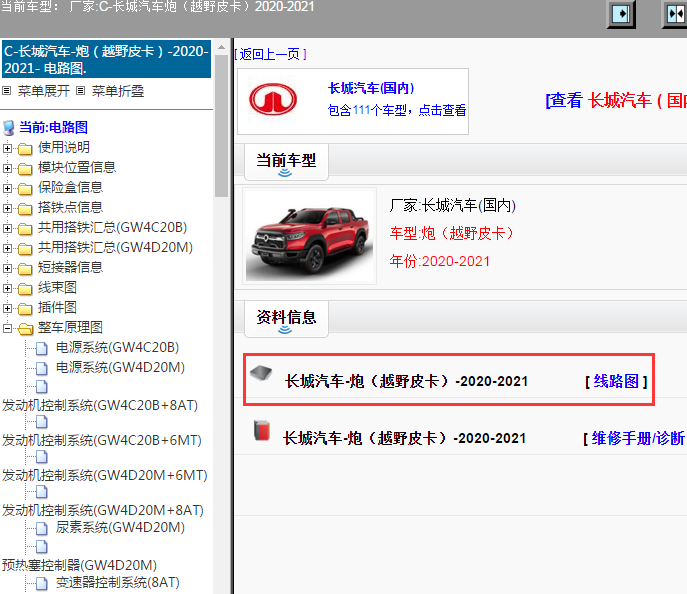Expand the 插件图 tree node

[x=7, y=308]
